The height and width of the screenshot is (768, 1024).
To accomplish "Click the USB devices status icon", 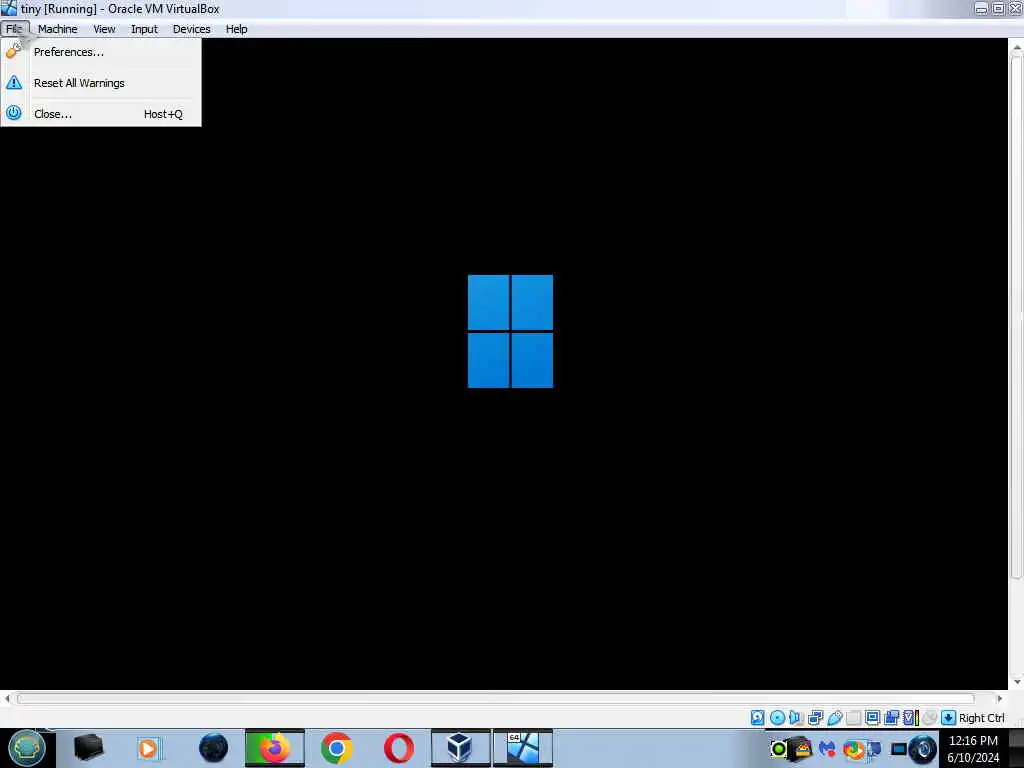I will point(835,718).
